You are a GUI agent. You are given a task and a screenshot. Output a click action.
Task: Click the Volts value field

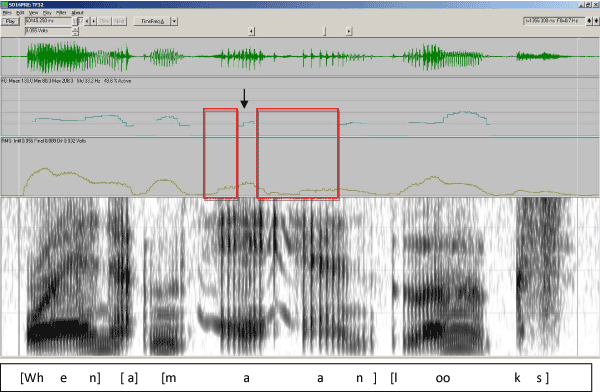click(x=48, y=31)
